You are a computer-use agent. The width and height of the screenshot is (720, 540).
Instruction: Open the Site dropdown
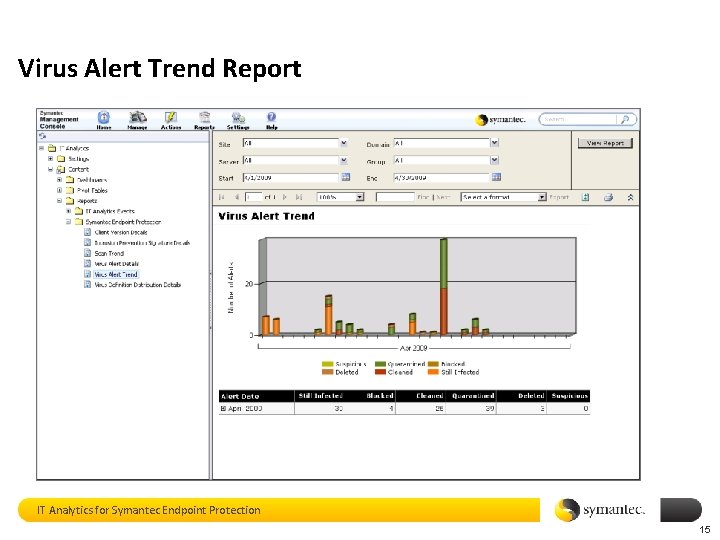coord(343,143)
